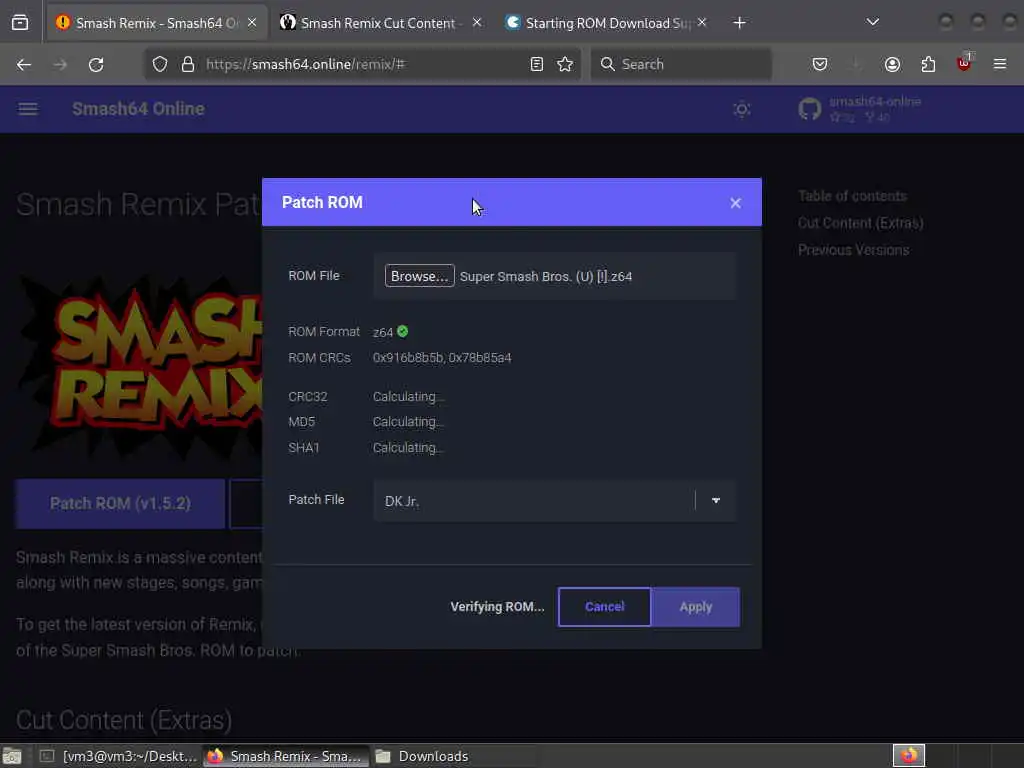Screen dimensions: 1024x768
Task: Select Smash Remix Firefox taskbar entry
Action: click(286, 756)
